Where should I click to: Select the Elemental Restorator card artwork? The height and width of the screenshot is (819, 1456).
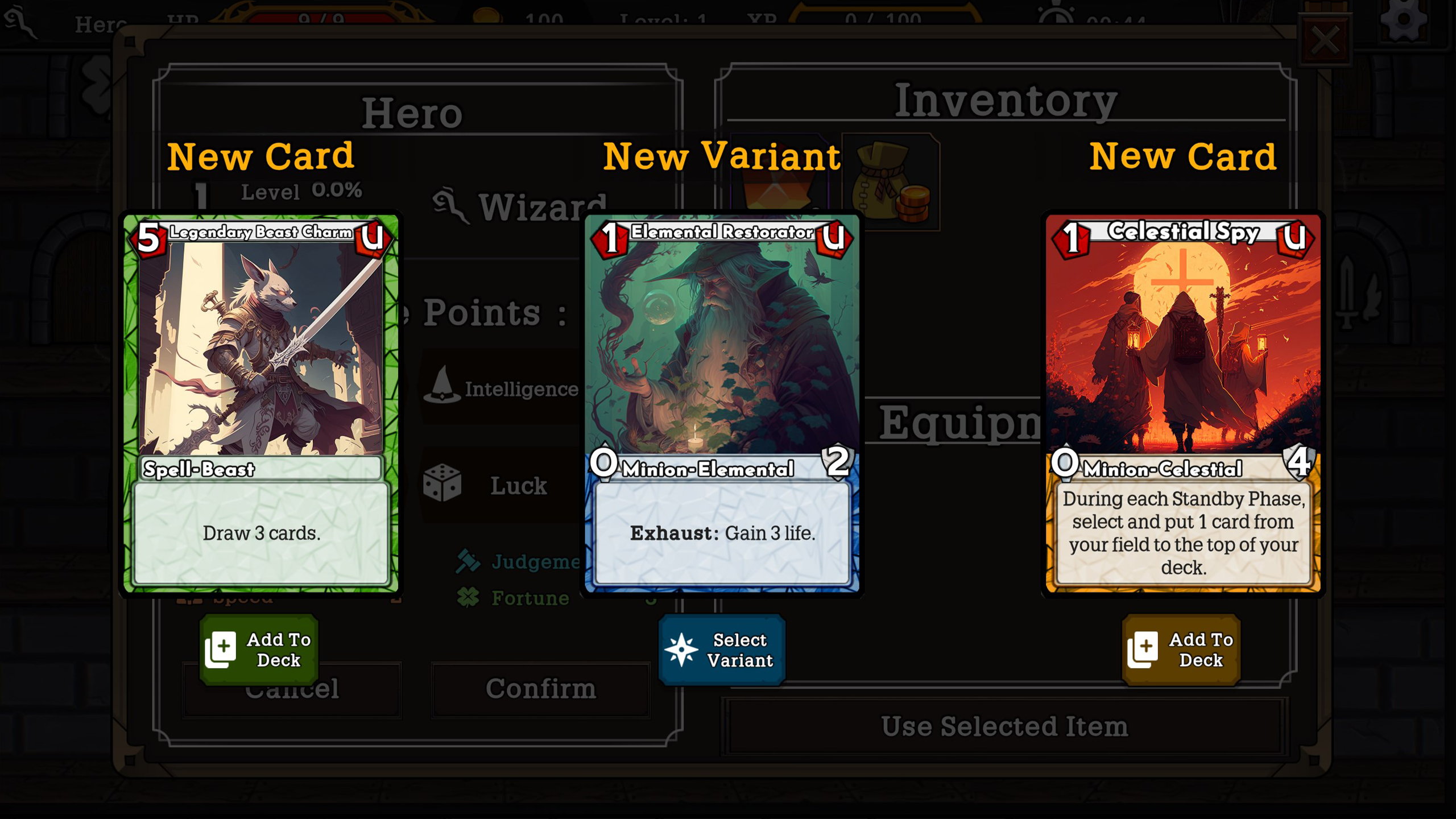click(x=722, y=348)
